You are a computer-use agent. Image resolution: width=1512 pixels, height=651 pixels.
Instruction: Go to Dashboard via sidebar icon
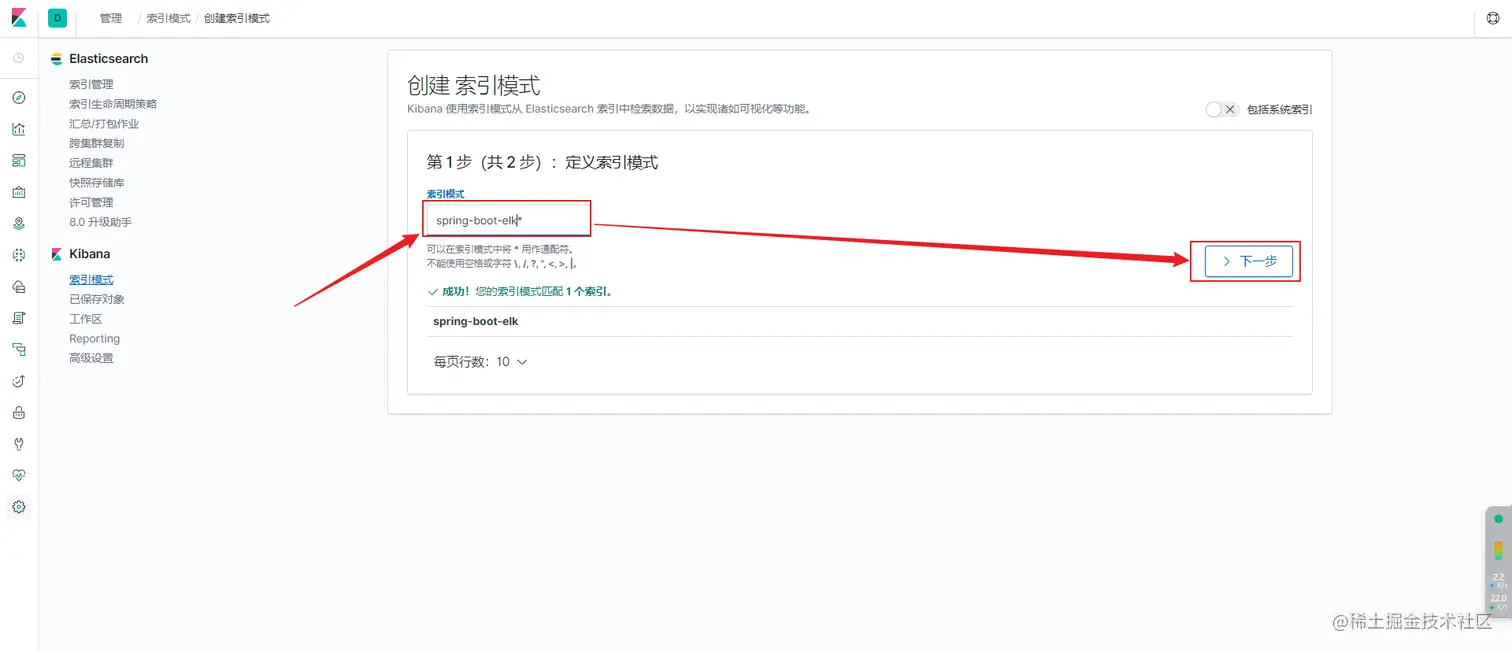(x=18, y=161)
